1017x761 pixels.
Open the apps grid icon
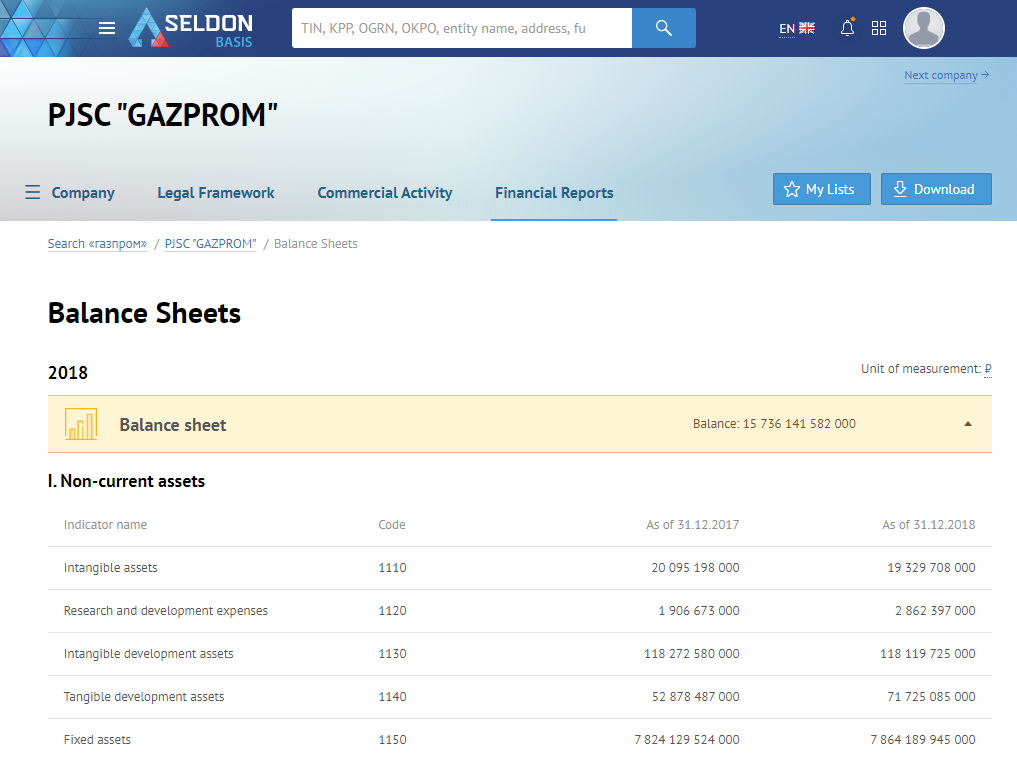(x=879, y=28)
